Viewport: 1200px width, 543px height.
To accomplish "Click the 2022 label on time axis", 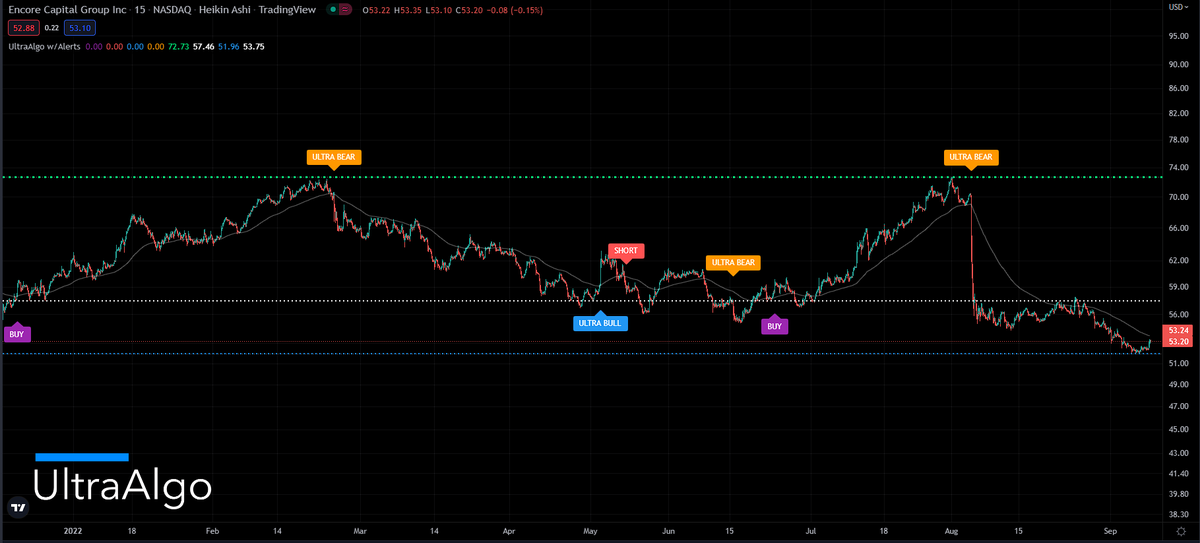I will pos(72,532).
